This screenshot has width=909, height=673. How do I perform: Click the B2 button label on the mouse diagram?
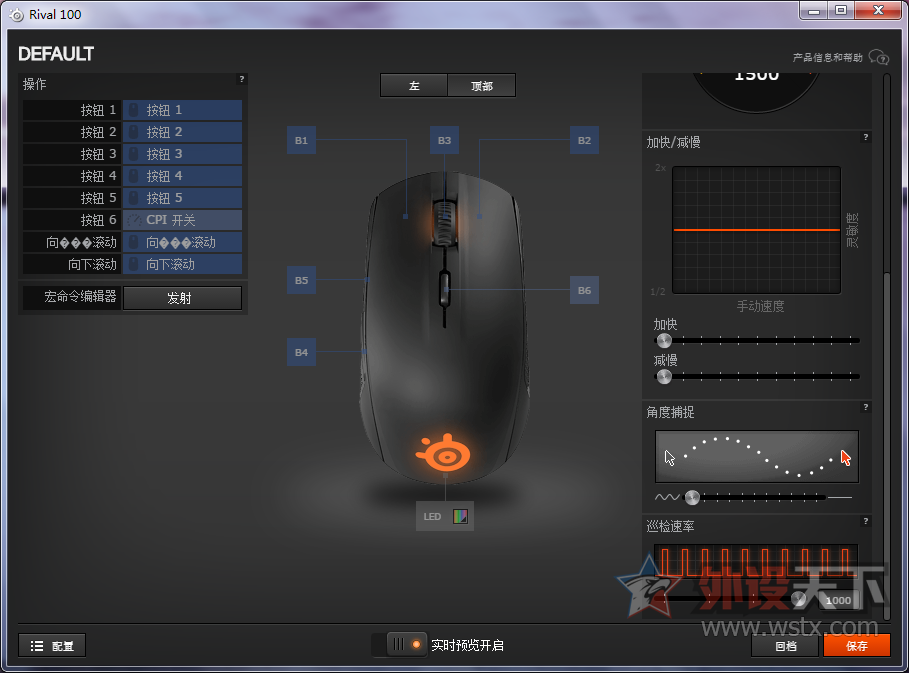click(x=584, y=140)
